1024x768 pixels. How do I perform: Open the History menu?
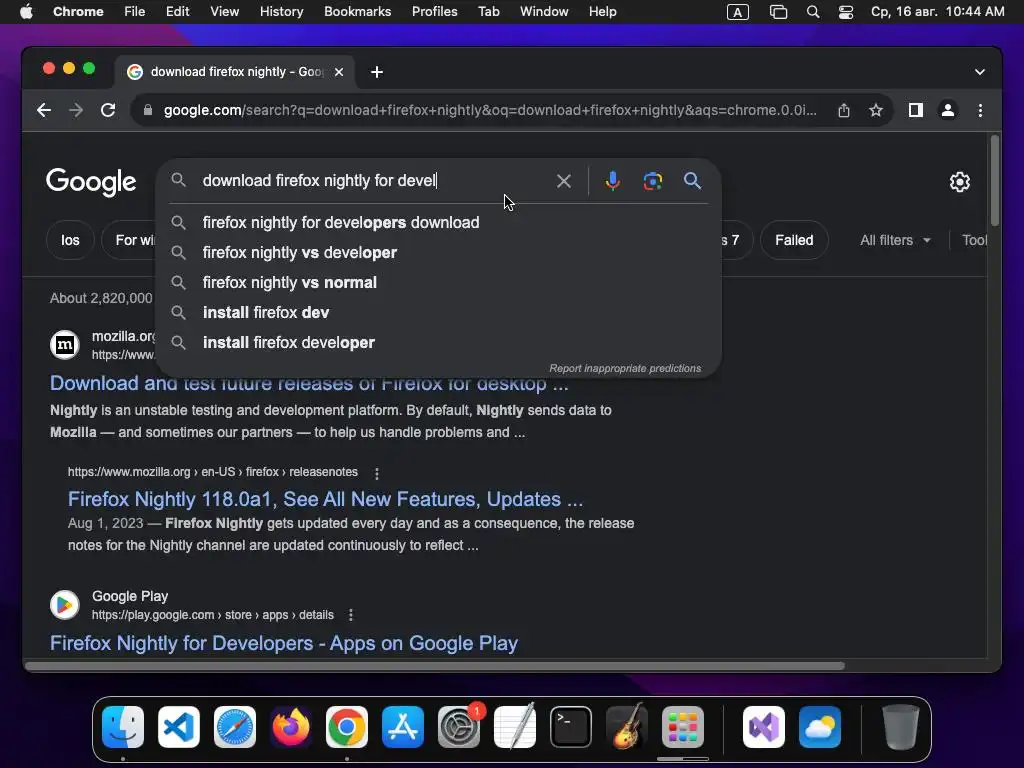tap(281, 12)
